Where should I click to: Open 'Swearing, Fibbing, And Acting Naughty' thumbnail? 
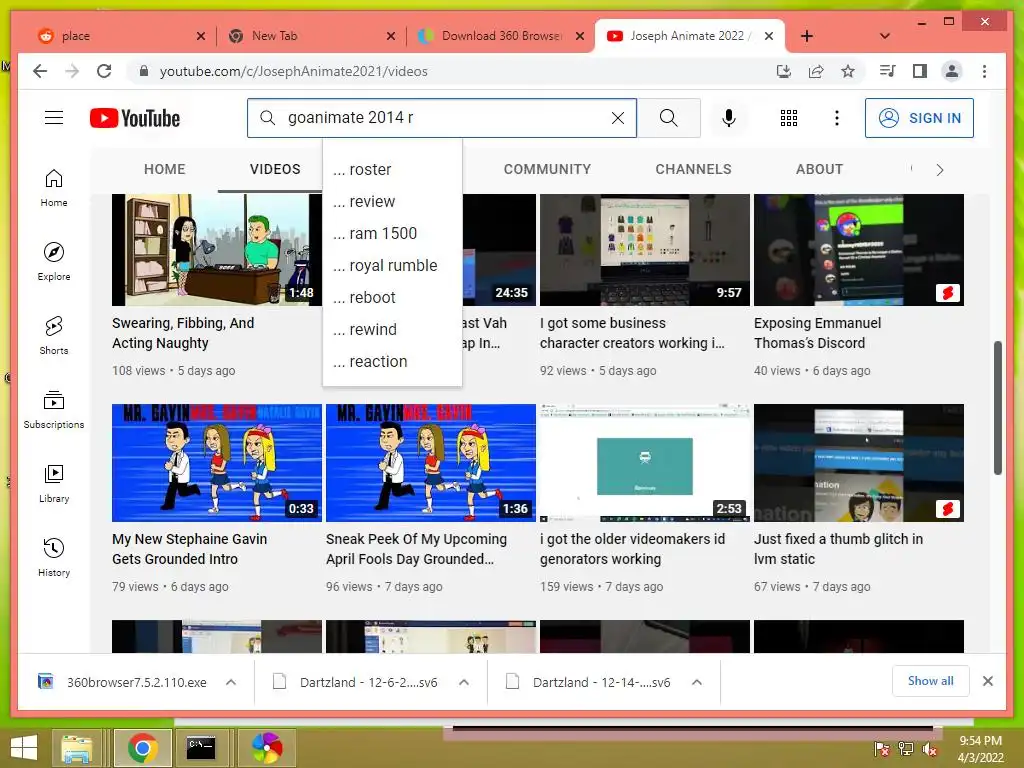click(x=217, y=249)
